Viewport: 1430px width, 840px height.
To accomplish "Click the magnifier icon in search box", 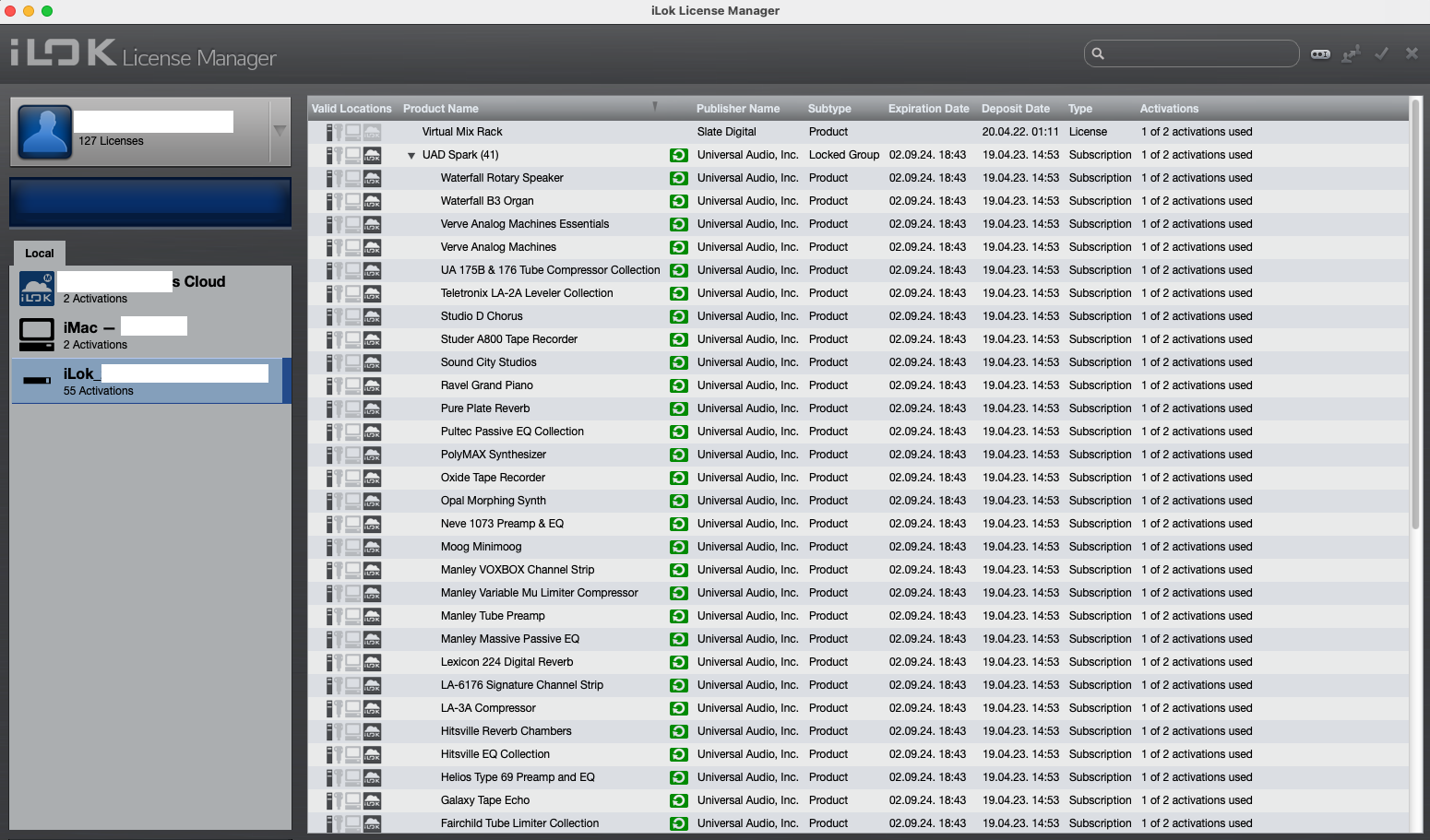I will coord(1098,53).
